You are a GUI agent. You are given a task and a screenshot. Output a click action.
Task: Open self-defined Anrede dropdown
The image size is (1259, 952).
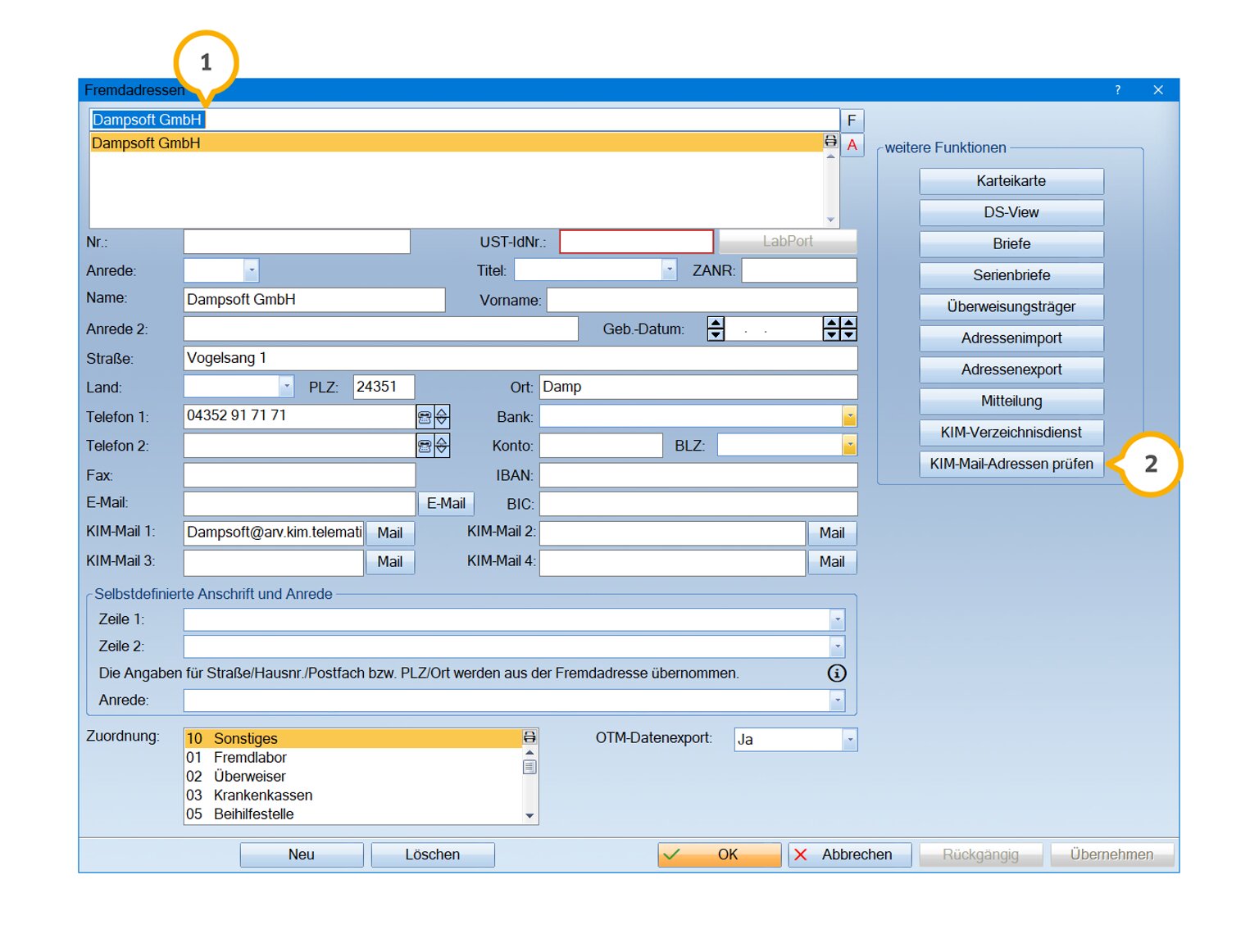[x=837, y=700]
